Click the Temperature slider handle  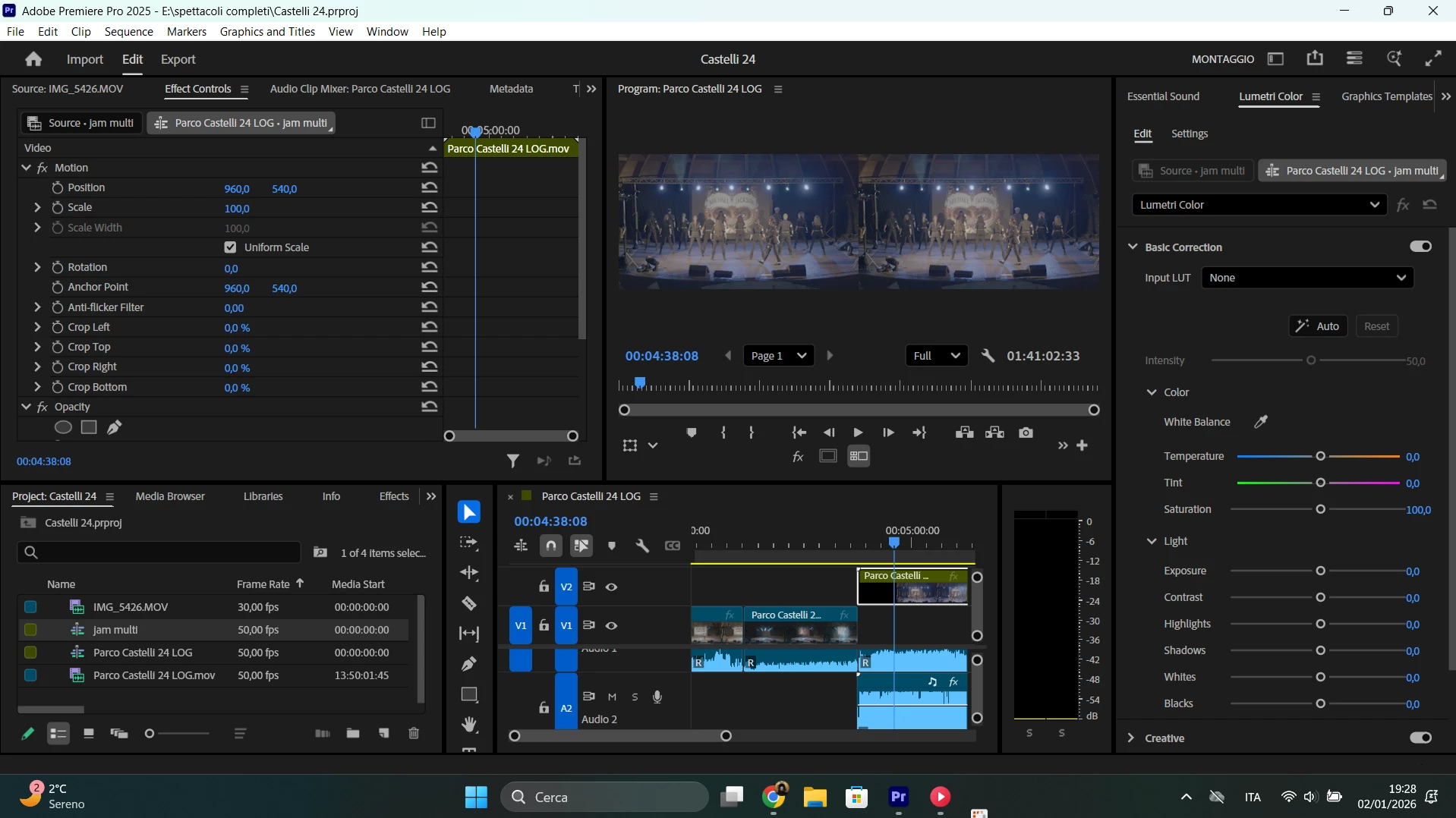pos(1321,456)
